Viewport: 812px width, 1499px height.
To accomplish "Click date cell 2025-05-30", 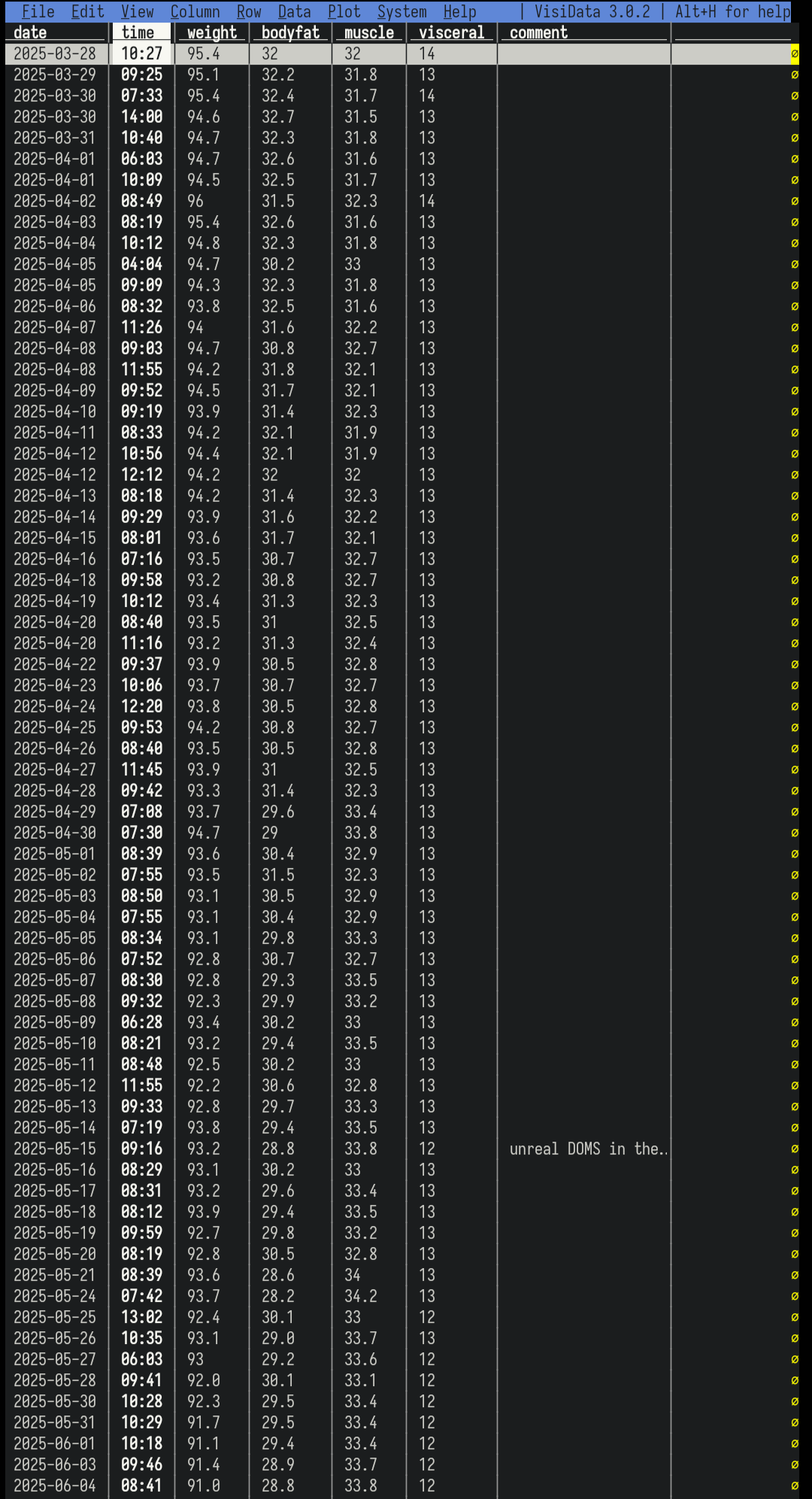I will 55,1401.
